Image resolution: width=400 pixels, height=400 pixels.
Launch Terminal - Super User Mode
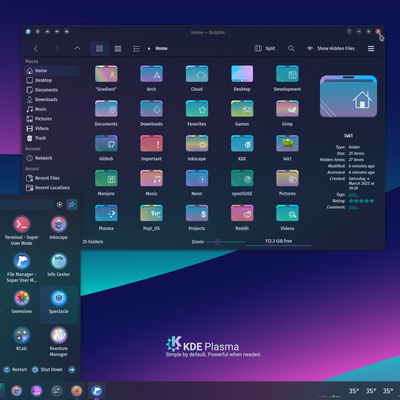coord(22,230)
